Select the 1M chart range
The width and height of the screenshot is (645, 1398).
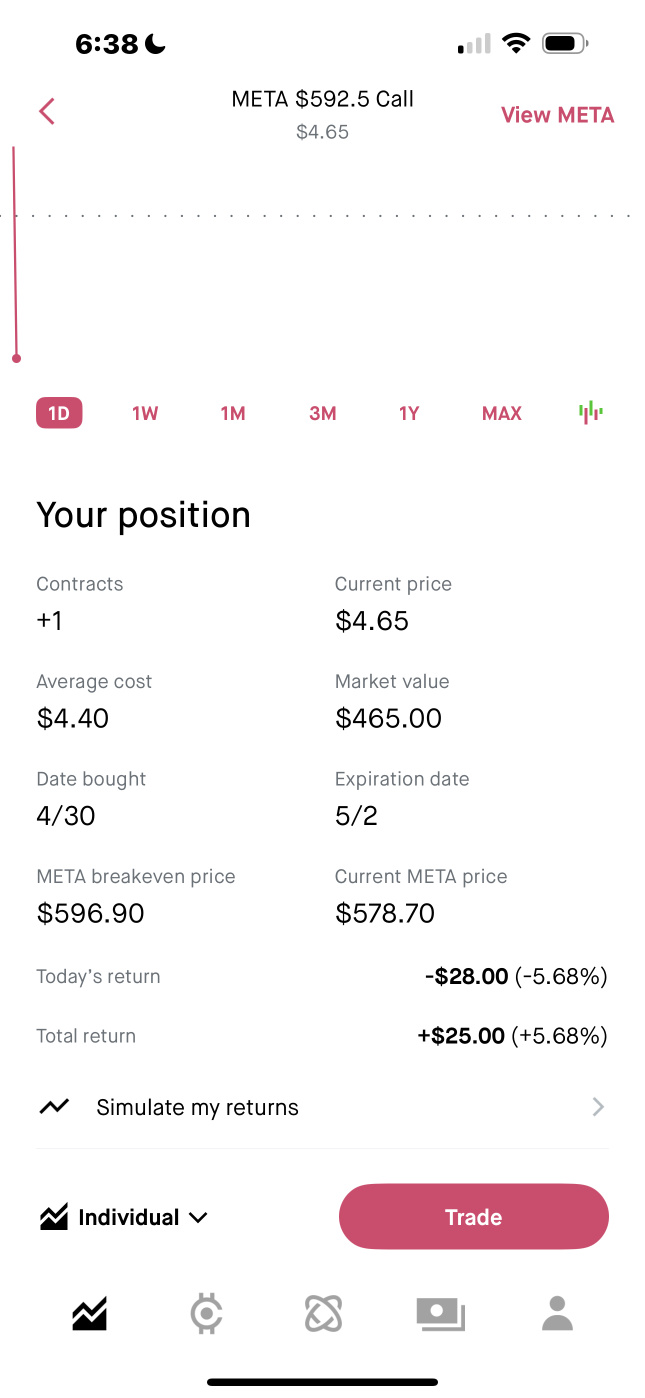233,413
